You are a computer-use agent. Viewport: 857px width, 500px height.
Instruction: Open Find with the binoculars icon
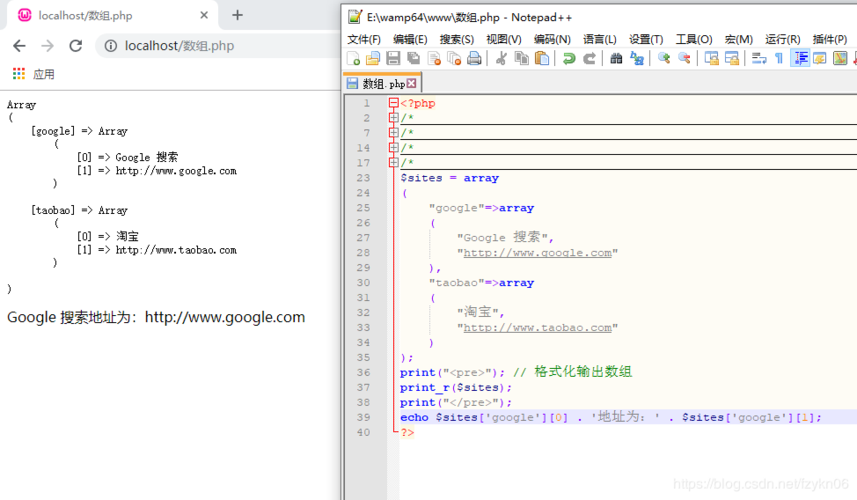(x=616, y=58)
